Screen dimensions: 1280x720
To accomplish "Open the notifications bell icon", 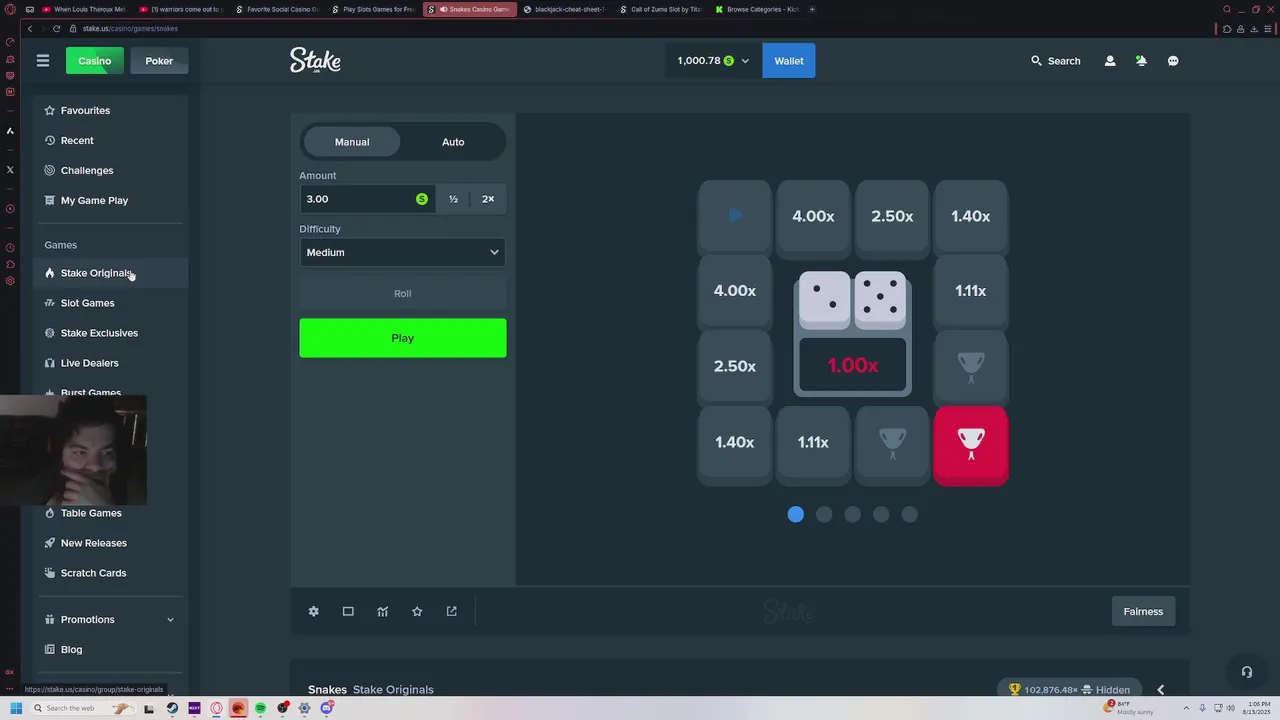I will tap(1141, 61).
